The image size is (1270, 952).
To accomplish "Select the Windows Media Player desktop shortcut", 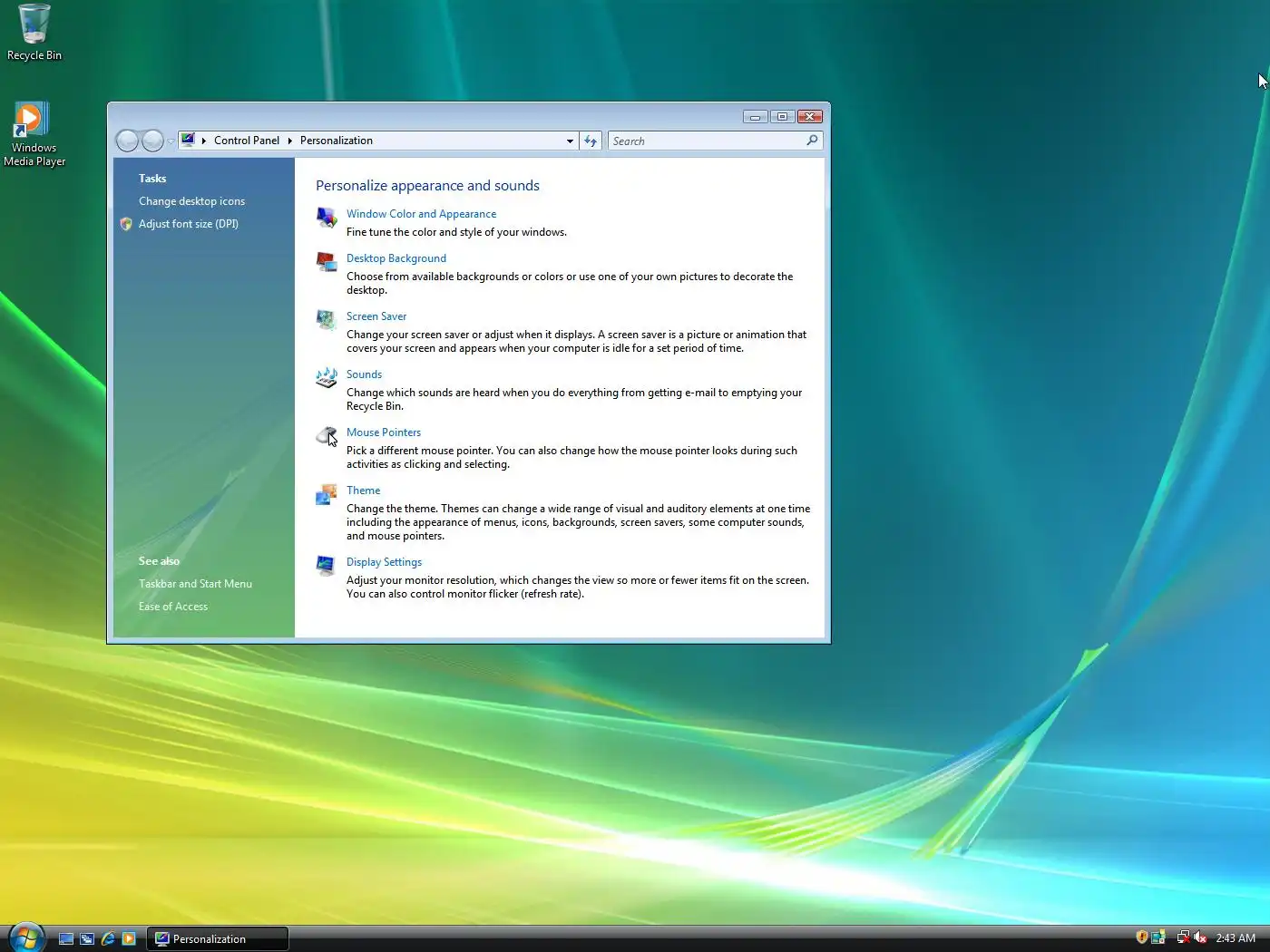I will pyautogui.click(x=34, y=134).
